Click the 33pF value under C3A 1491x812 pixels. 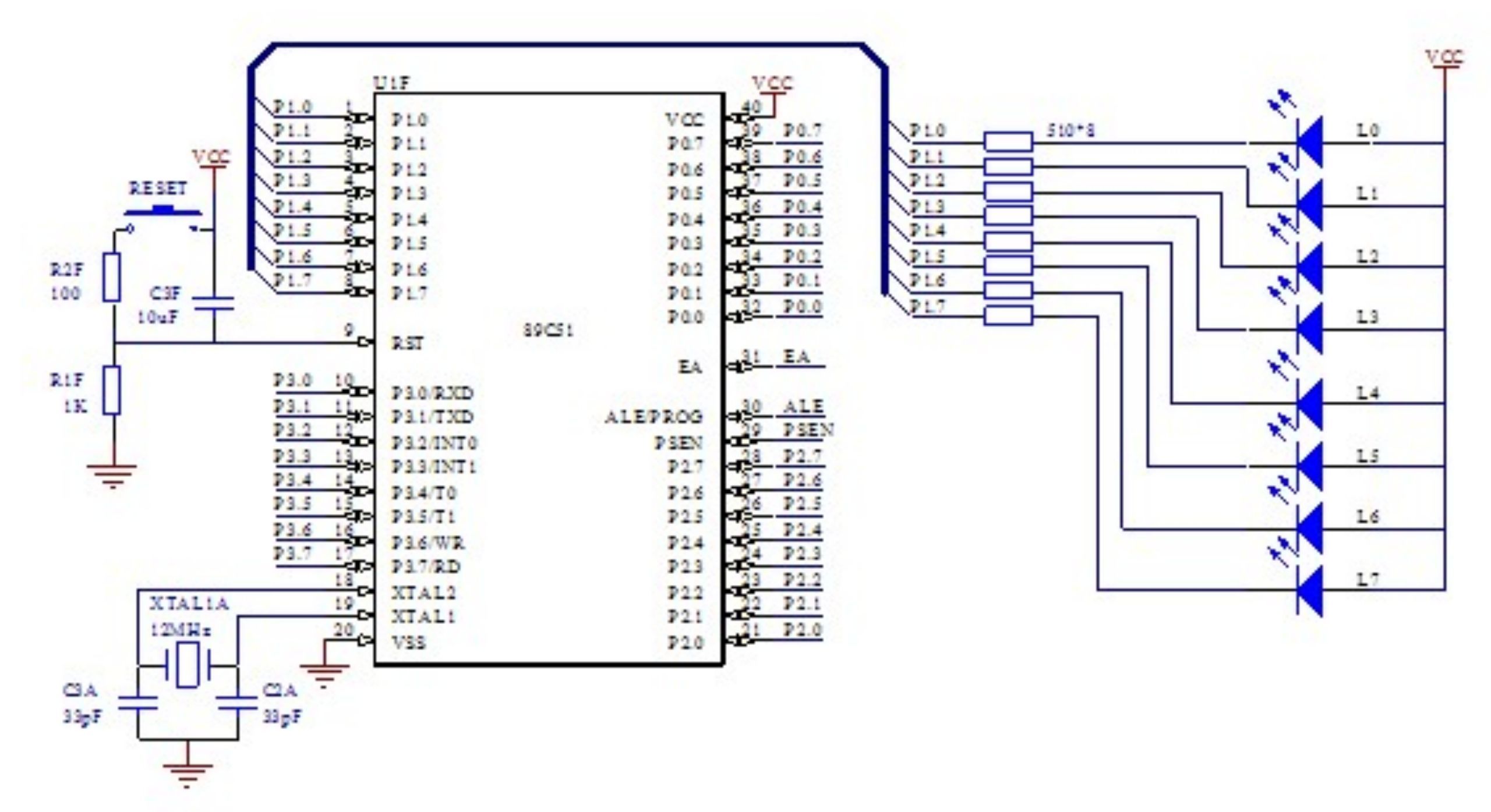pyautogui.click(x=82, y=717)
